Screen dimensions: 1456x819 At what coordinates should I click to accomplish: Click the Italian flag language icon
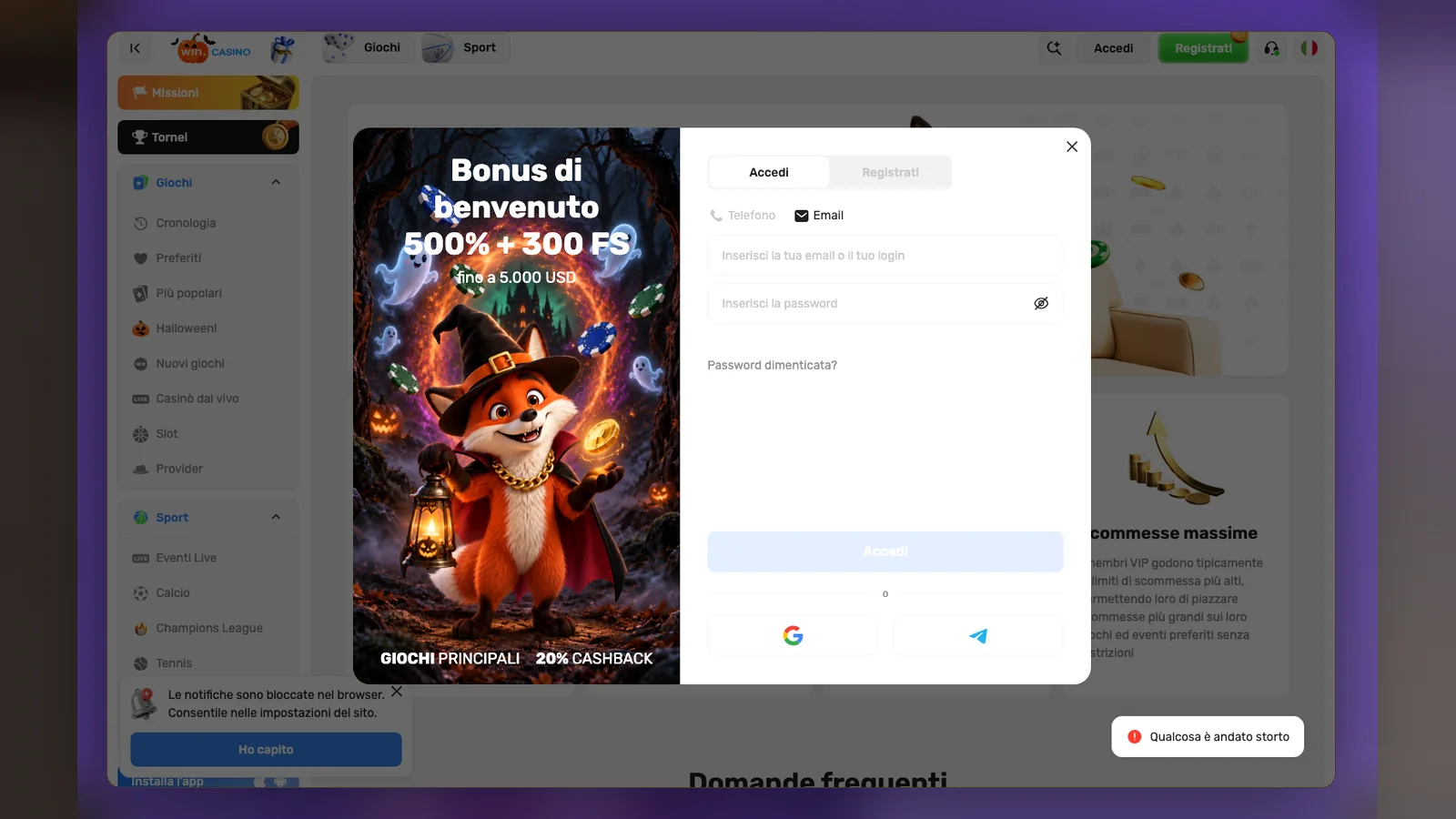[x=1309, y=48]
